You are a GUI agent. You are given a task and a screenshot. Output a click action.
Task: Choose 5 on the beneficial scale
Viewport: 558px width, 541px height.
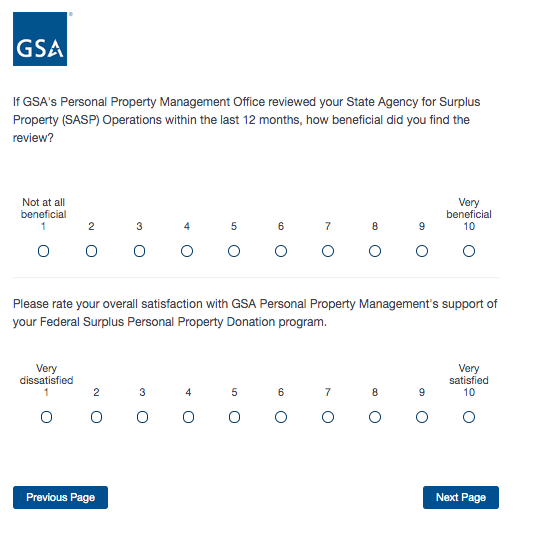(x=234, y=251)
